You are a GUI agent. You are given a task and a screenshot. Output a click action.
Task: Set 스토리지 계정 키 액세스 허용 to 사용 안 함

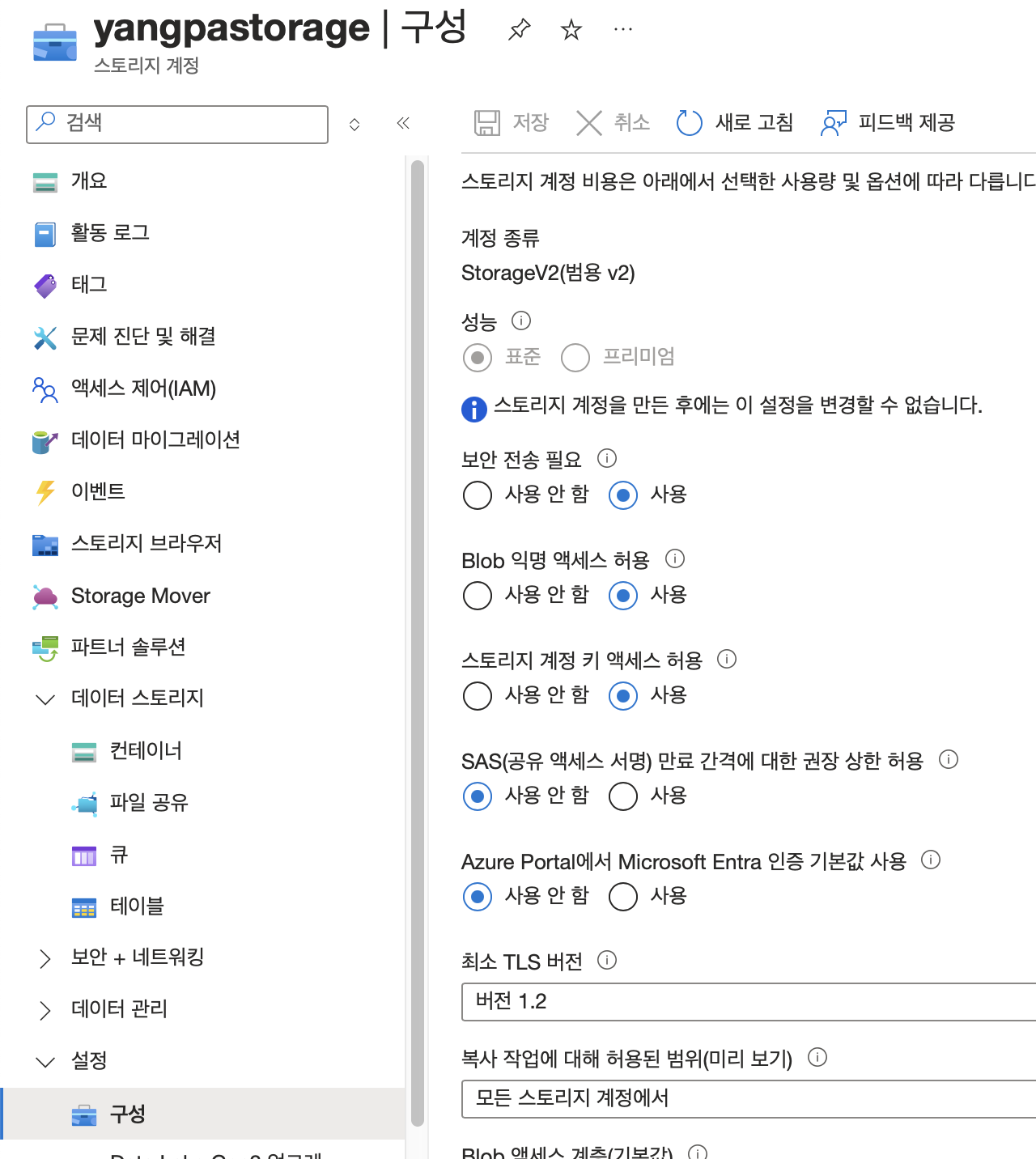(478, 696)
